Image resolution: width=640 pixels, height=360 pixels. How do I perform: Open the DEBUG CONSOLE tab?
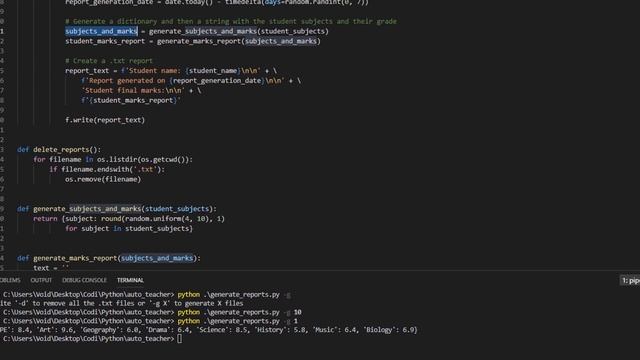(84, 280)
